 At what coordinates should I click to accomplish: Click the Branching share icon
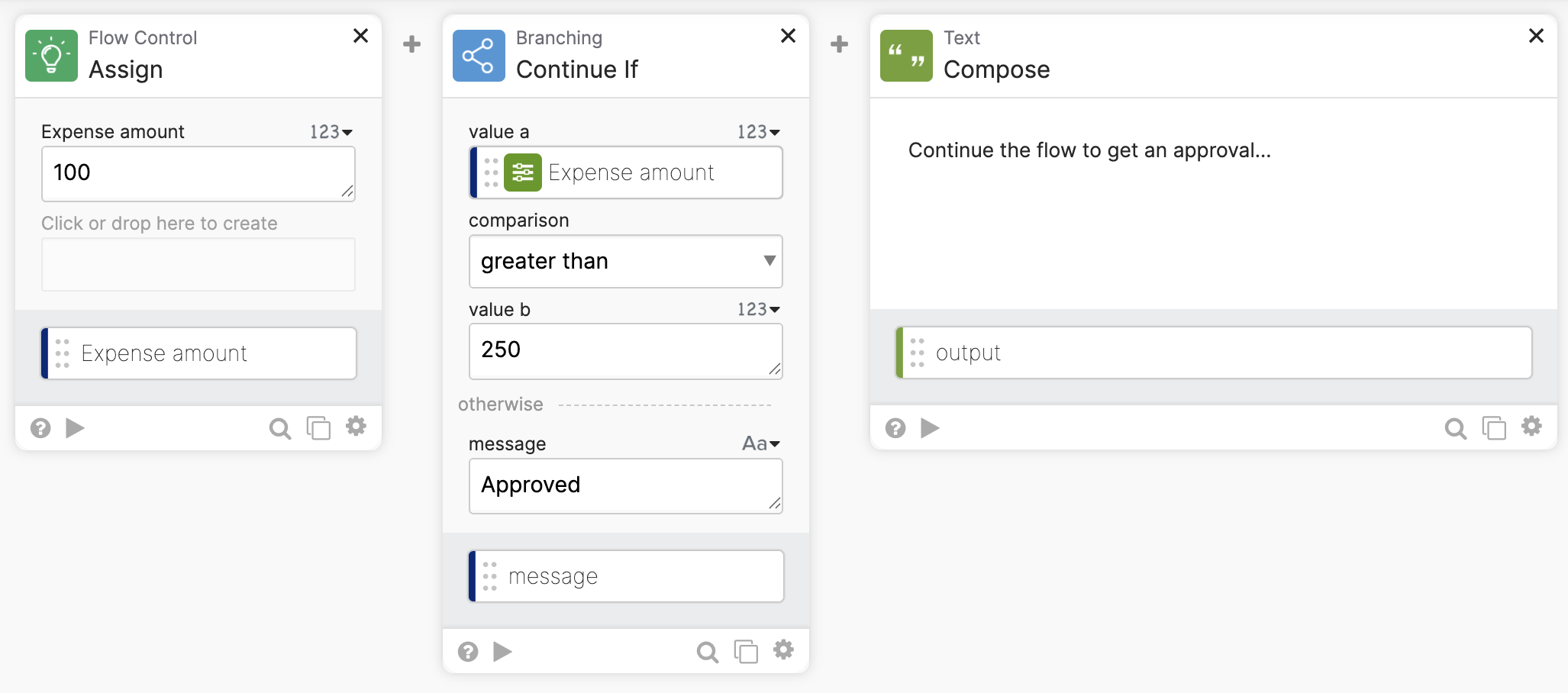pyautogui.click(x=479, y=56)
